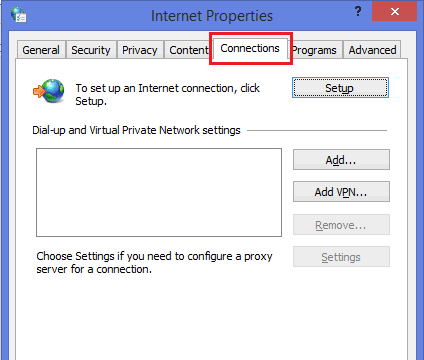The height and width of the screenshot is (360, 424).
Task: Select the highlighted Connections tab
Action: (250, 49)
